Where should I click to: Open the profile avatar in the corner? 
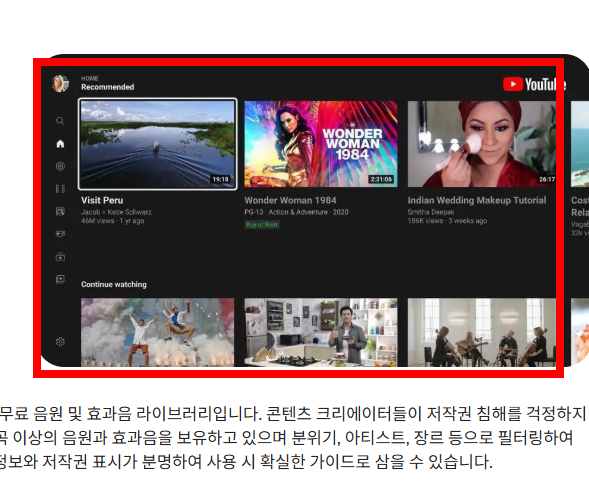coord(60,83)
